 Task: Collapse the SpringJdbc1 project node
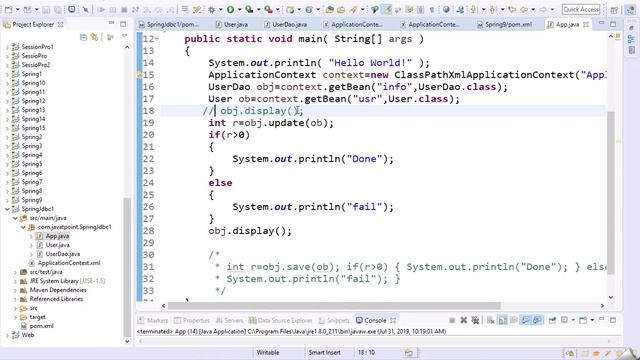(7, 209)
